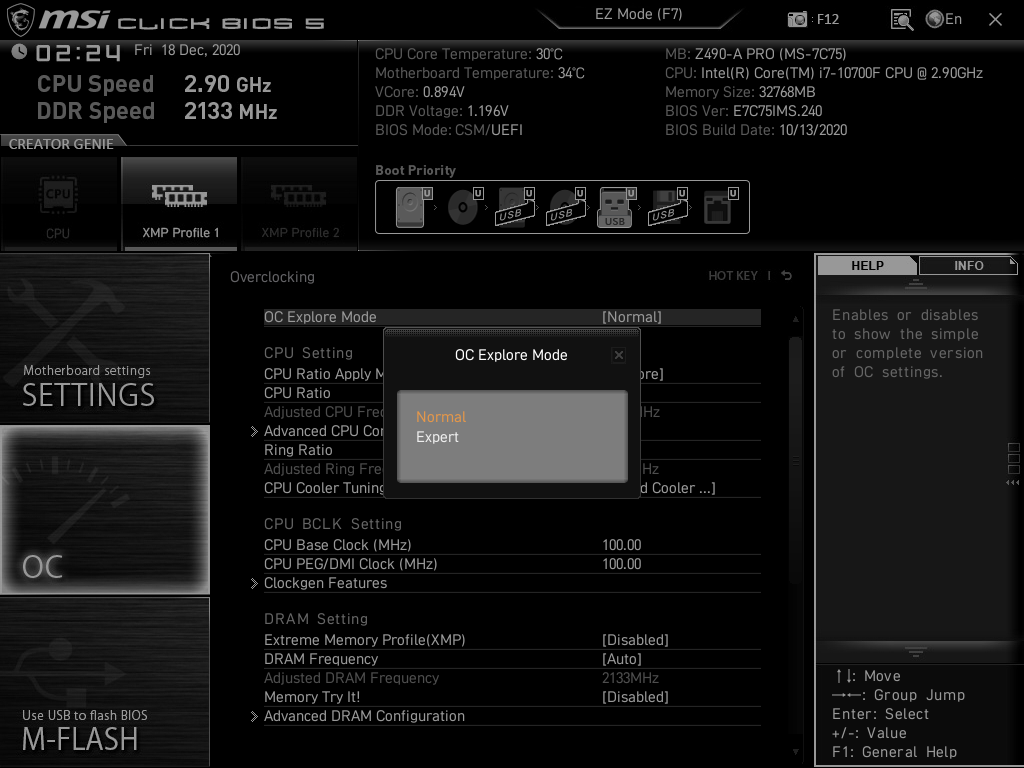Select the optical disc boot device icon

pos(465,206)
